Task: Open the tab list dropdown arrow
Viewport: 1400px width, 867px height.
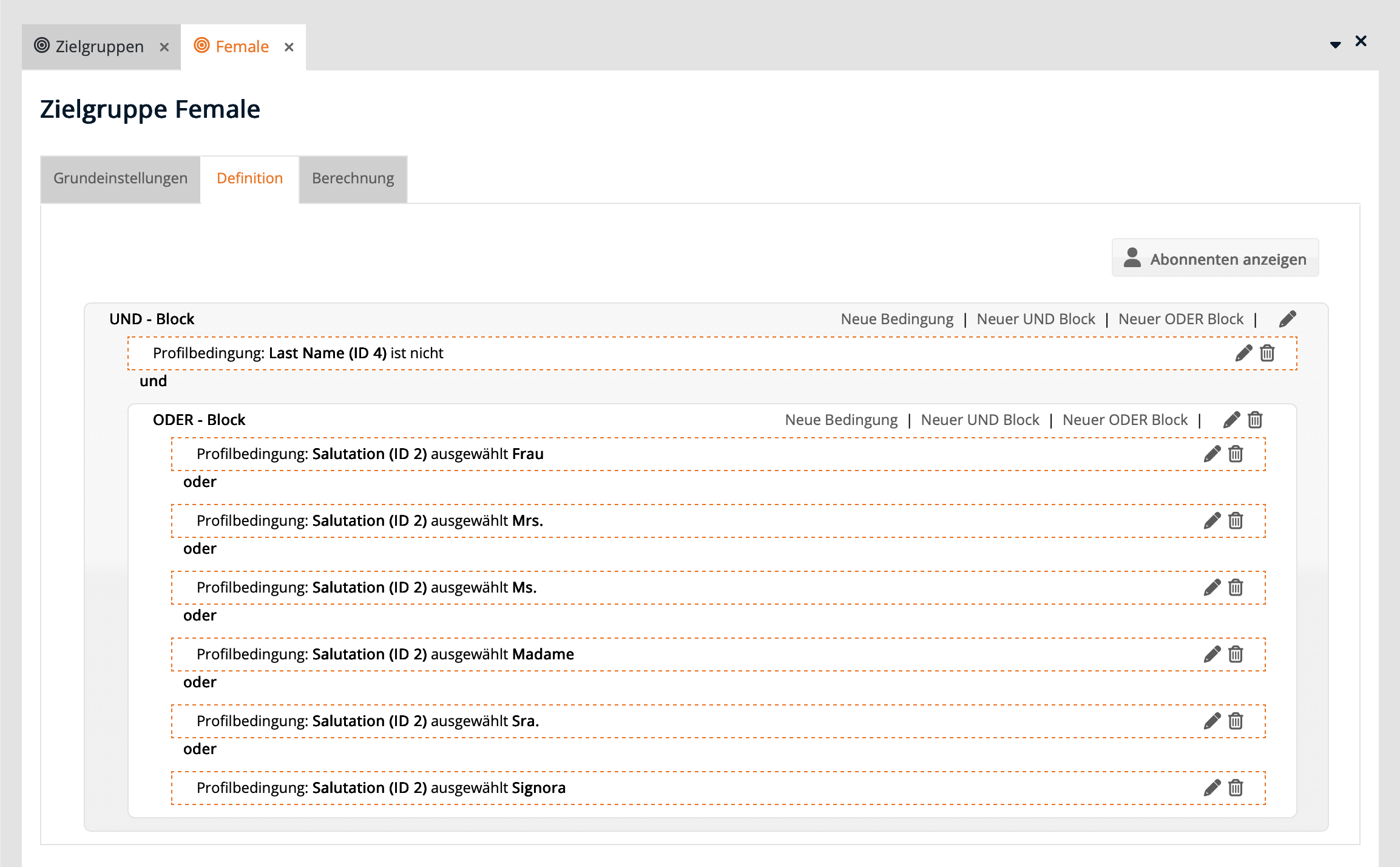Action: pos(1335,44)
